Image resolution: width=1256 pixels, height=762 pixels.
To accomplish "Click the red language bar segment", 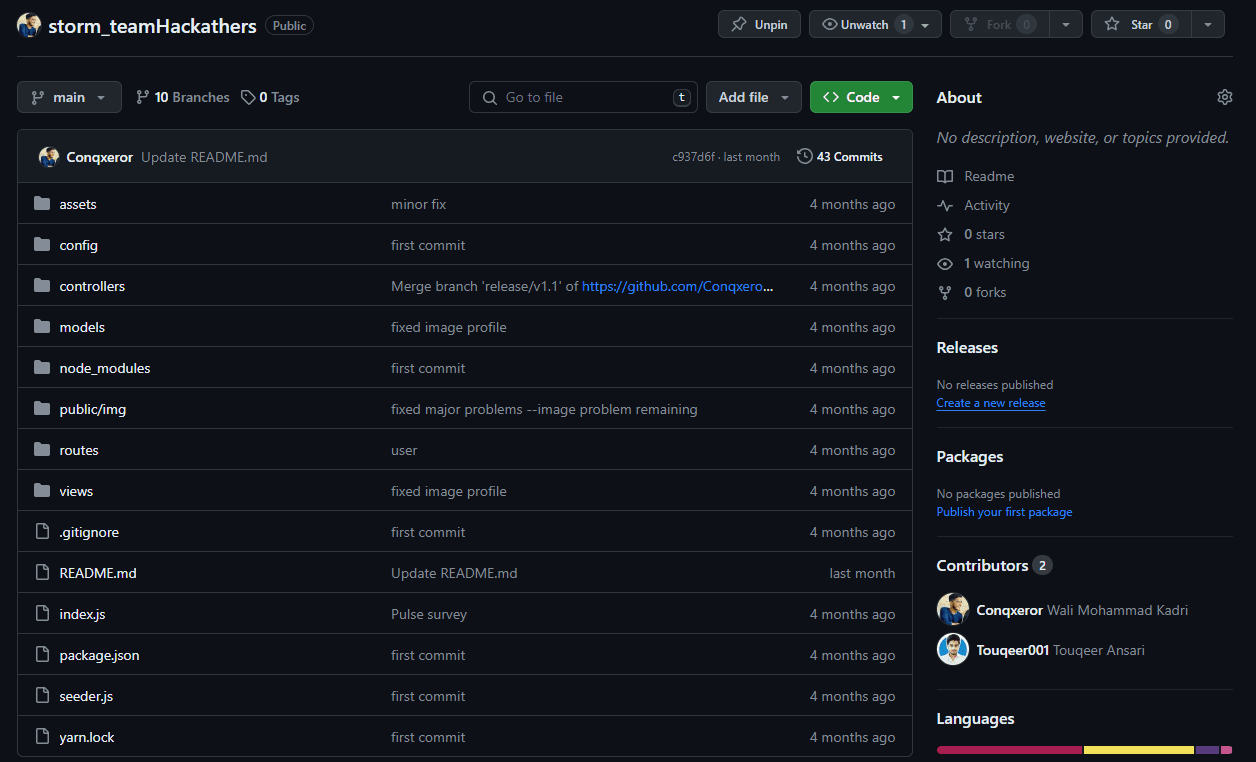I will click(1010, 750).
